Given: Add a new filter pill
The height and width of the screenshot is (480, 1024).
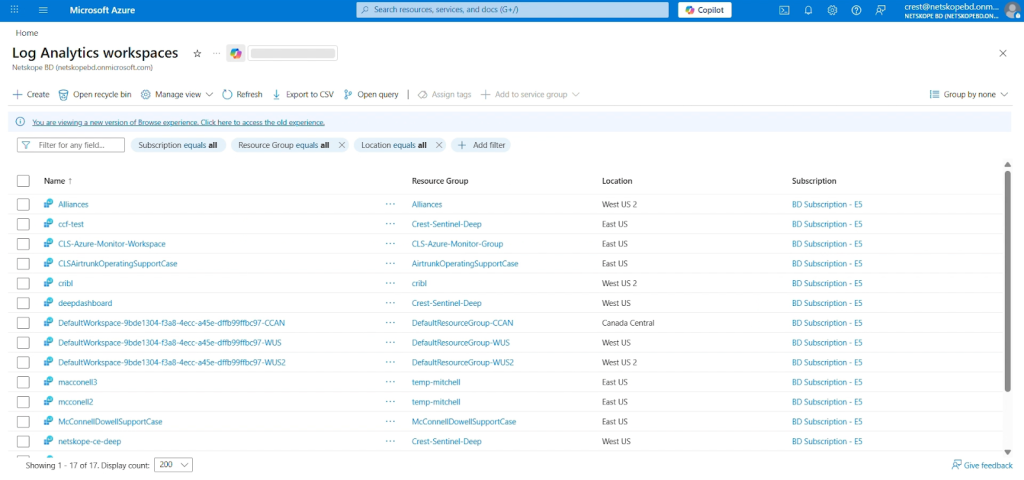Looking at the screenshot, I should click(x=481, y=146).
